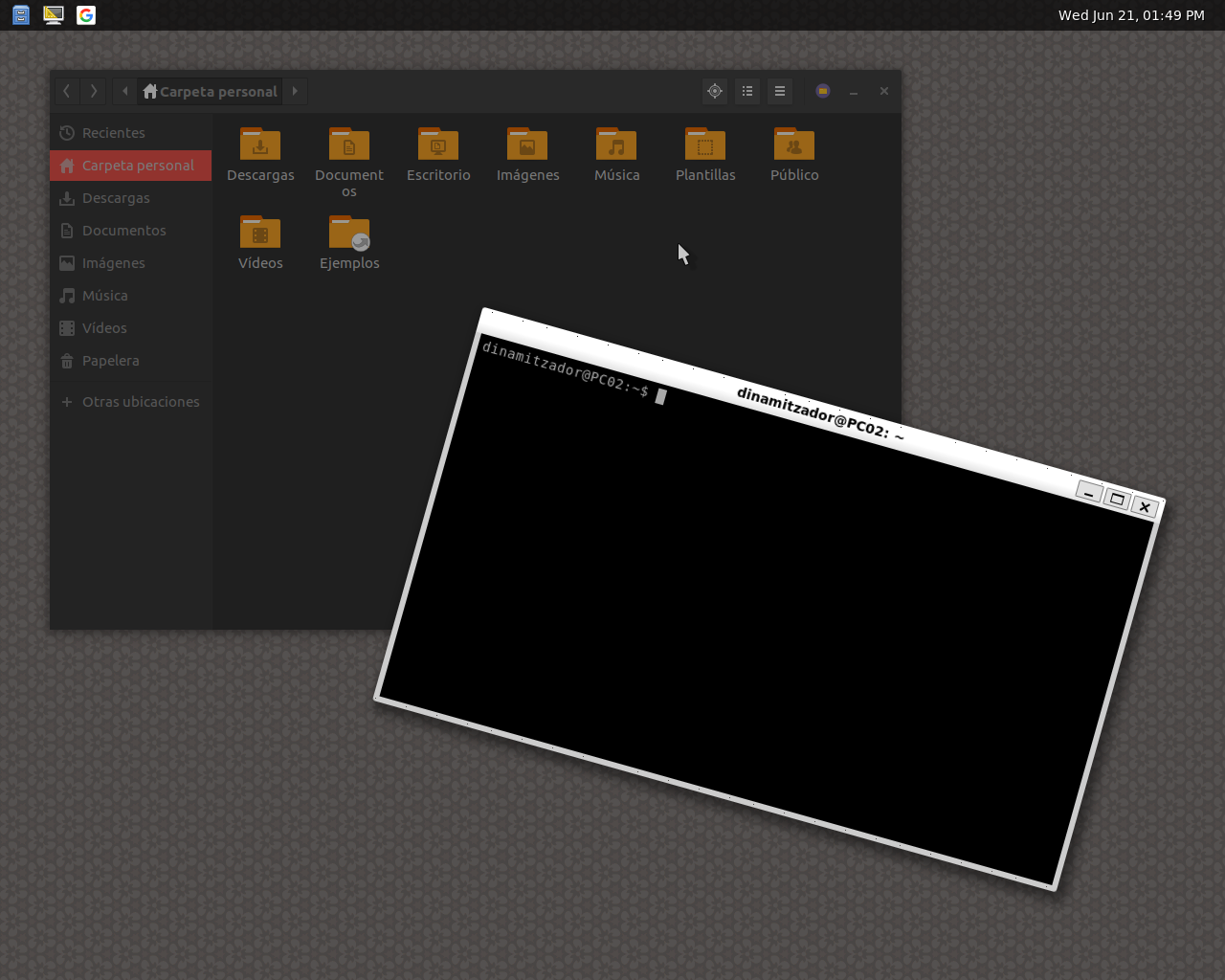The width and height of the screenshot is (1225, 980).
Task: Click the terminal prompt cursor area
Action: coord(660,395)
